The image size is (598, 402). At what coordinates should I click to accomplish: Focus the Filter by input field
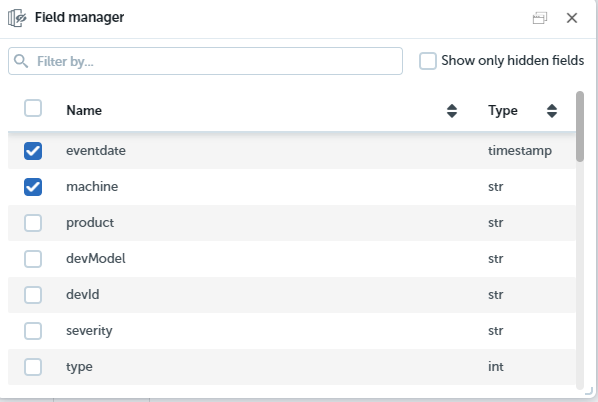(x=205, y=61)
